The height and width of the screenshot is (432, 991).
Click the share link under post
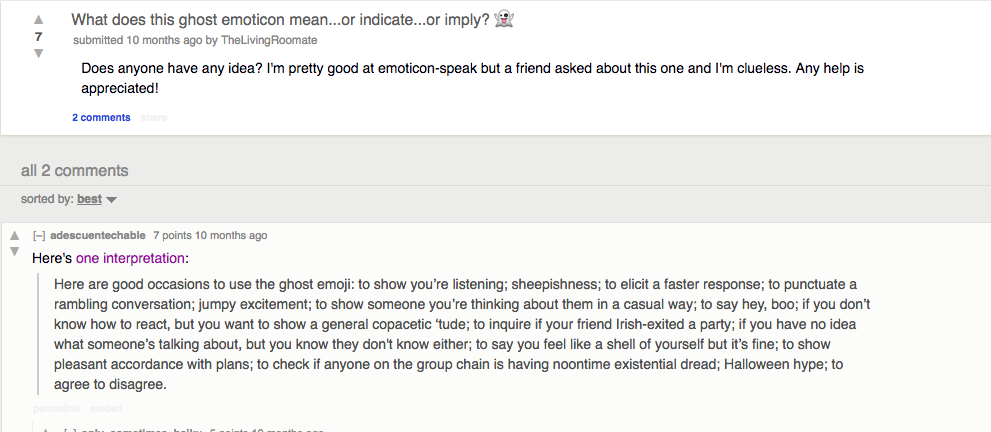click(x=153, y=118)
